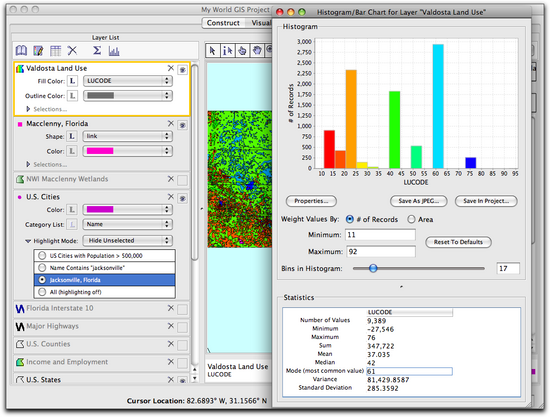Image resolution: width=550 pixels, height=417 pixels.
Task: Open the Macclenny magenta Color dropdown
Action: (x=128, y=151)
